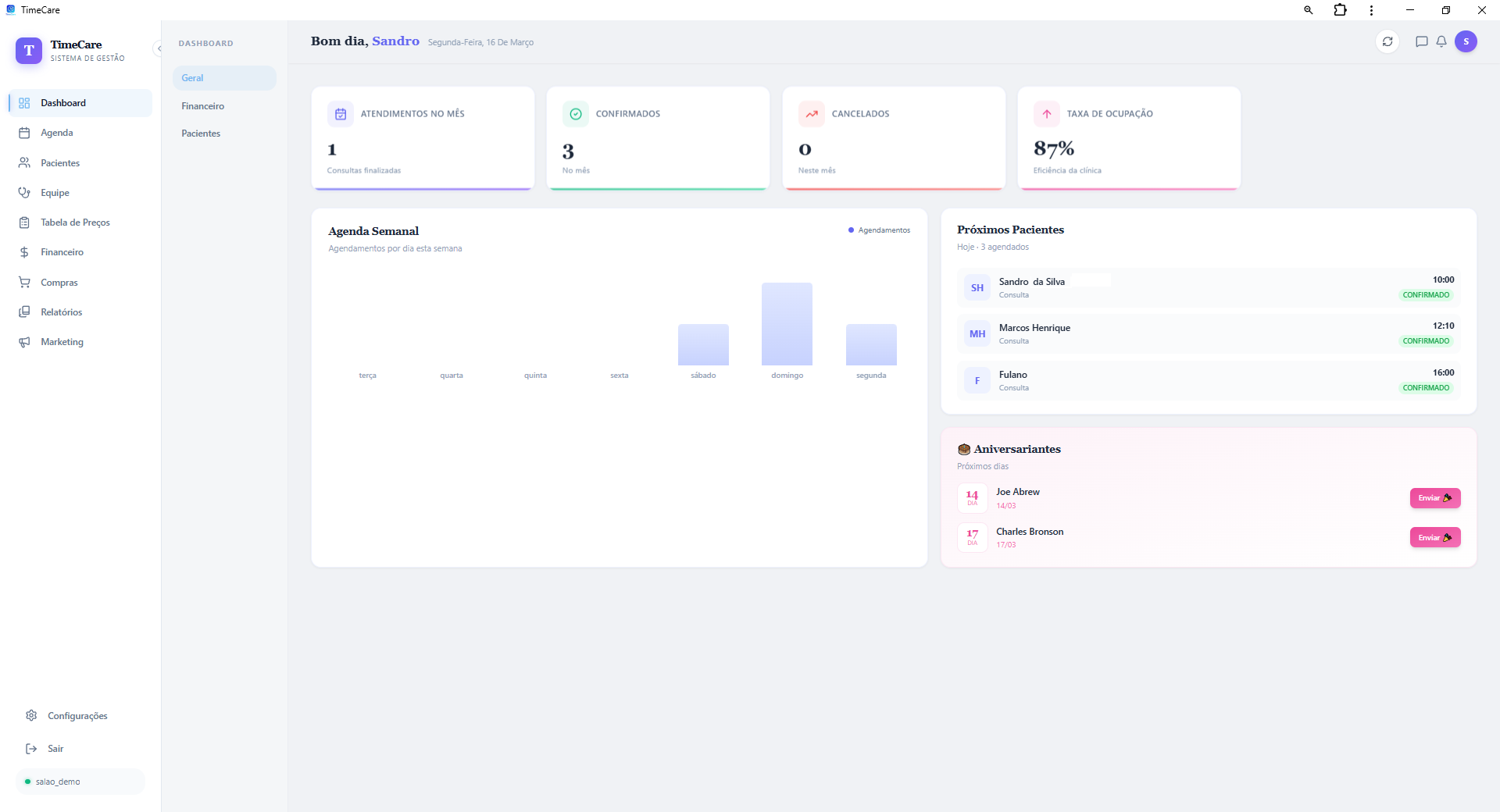Open the Financeiro section in sidebar

point(62,251)
